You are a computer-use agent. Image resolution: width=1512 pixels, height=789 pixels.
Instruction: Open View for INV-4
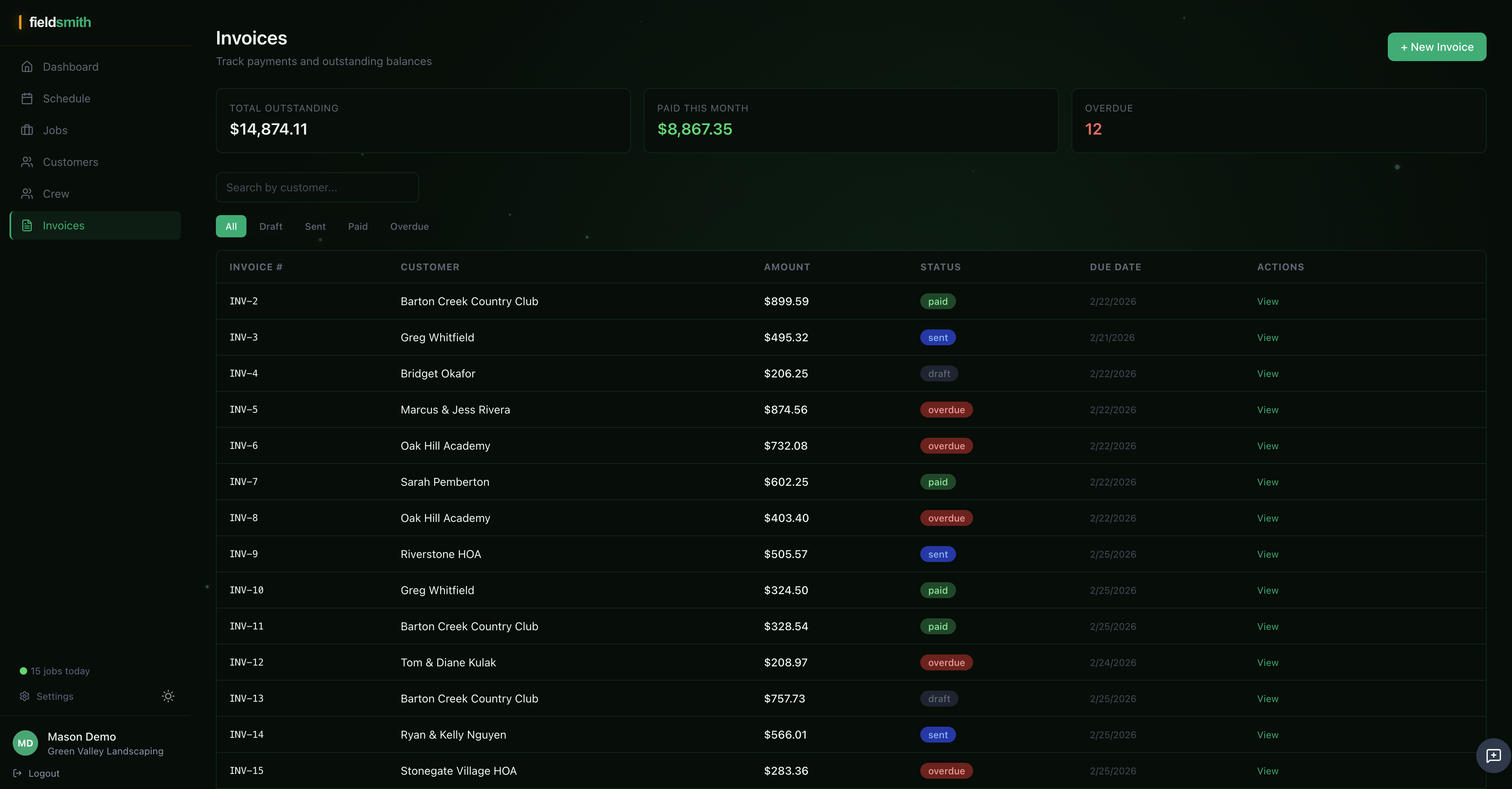1268,374
